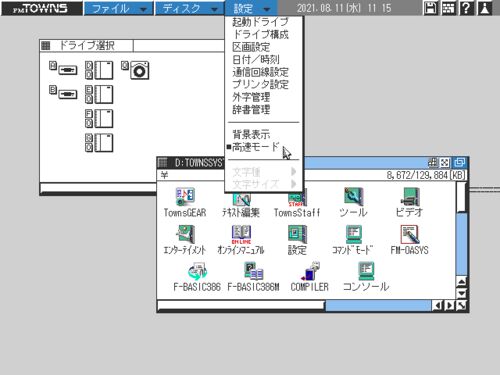
Task: Expand the 文字サイズ submenu arrow
Action: pyautogui.click(x=293, y=184)
